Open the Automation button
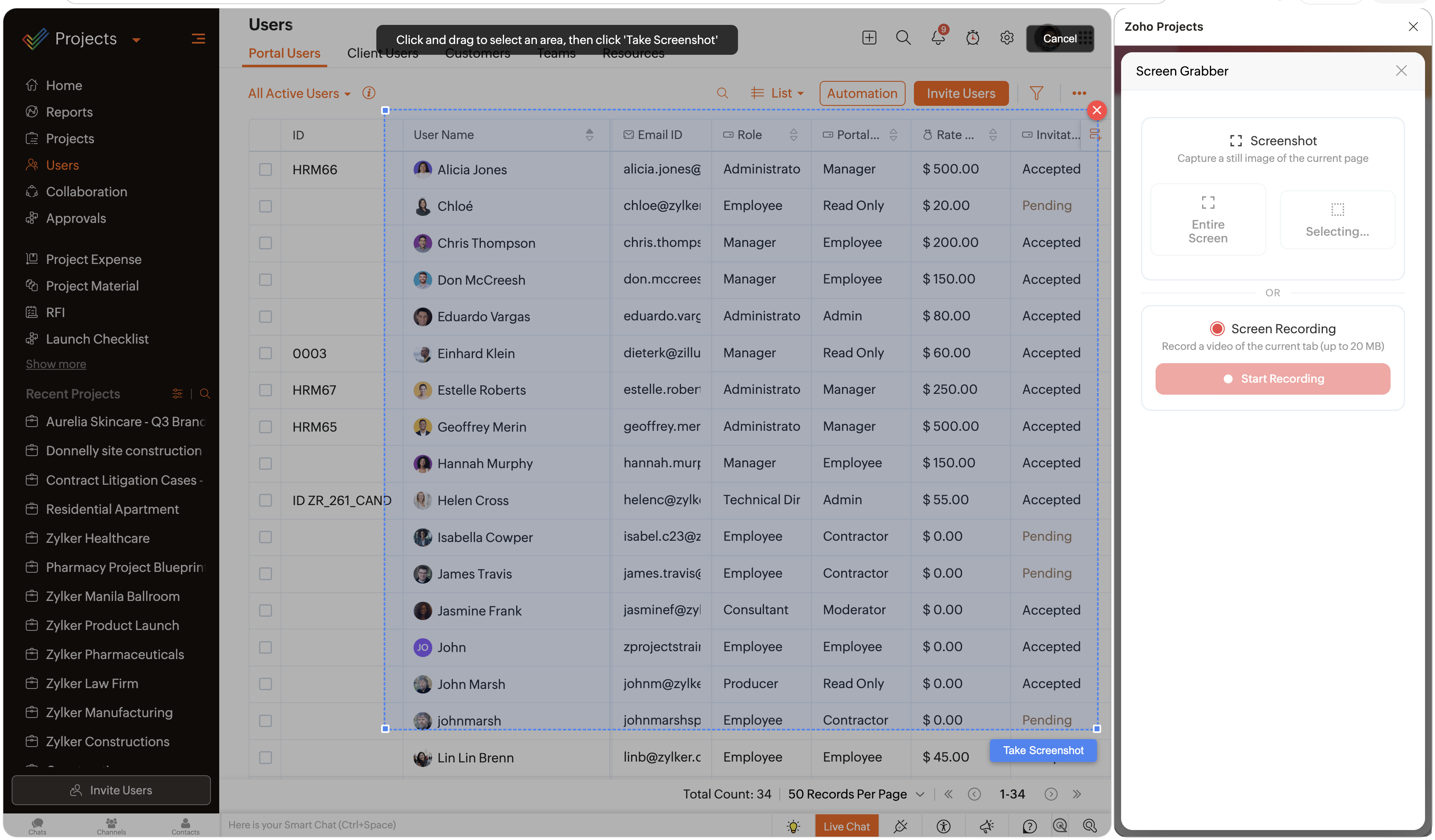This screenshot has height=840, width=1435. point(862,93)
